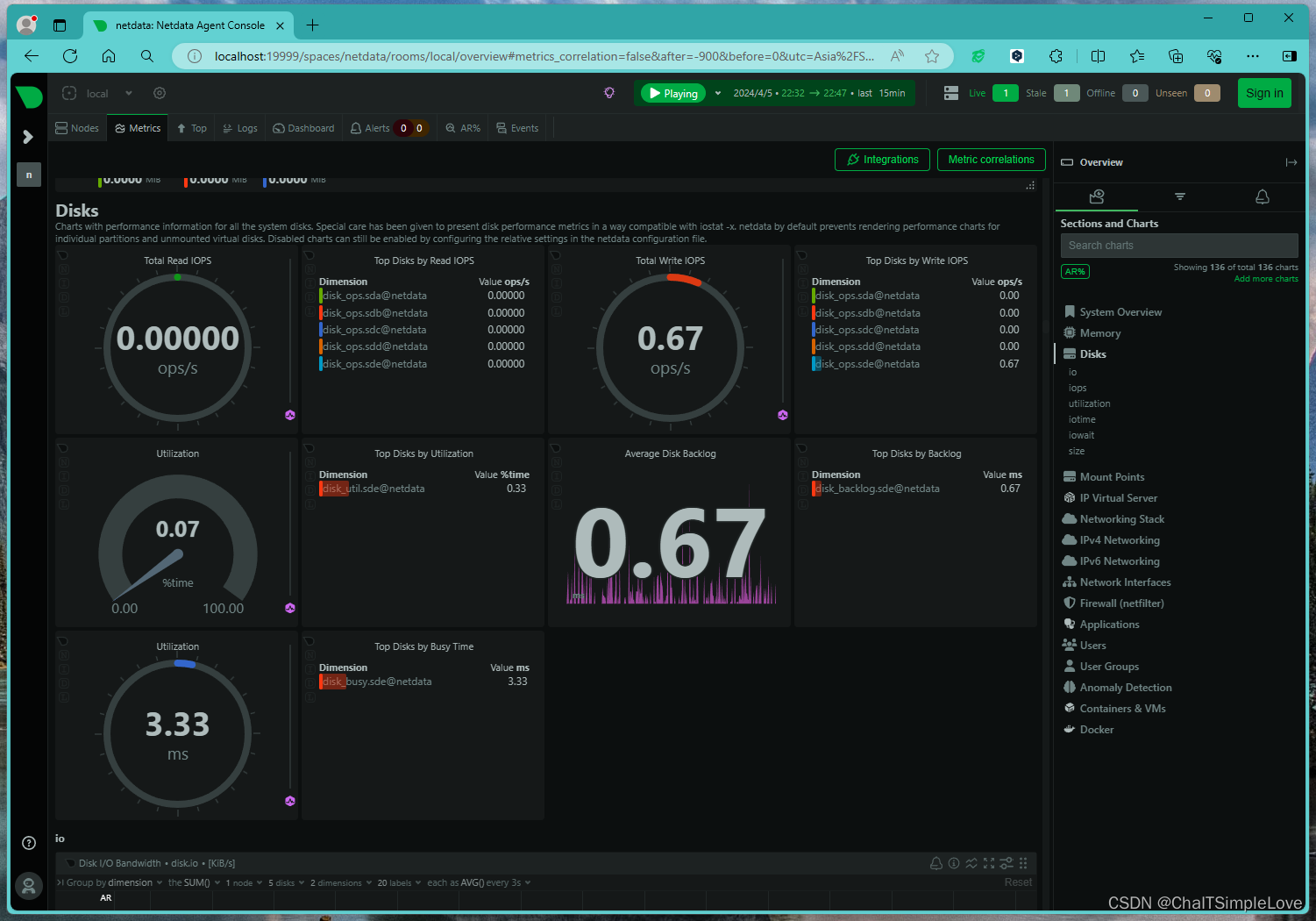
Task: Go to Memory section
Action: [x=1100, y=333]
